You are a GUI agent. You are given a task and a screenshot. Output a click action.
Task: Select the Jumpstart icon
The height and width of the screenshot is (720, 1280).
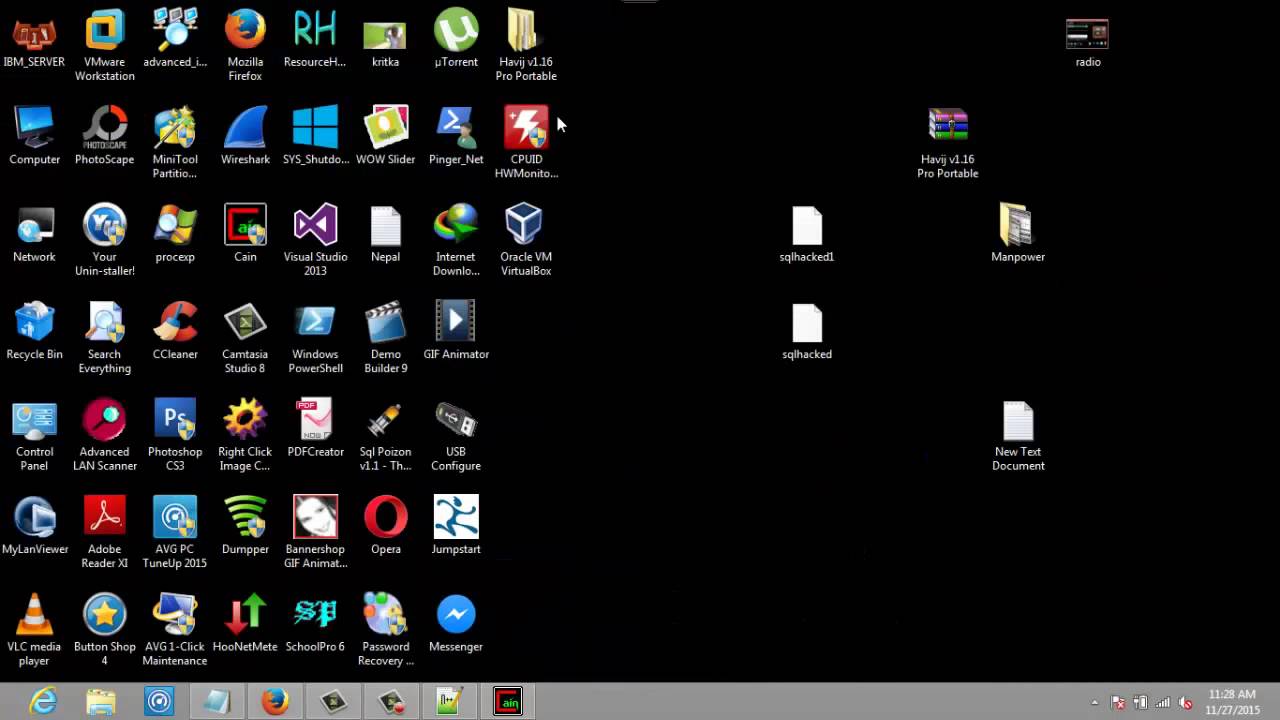[x=456, y=527]
